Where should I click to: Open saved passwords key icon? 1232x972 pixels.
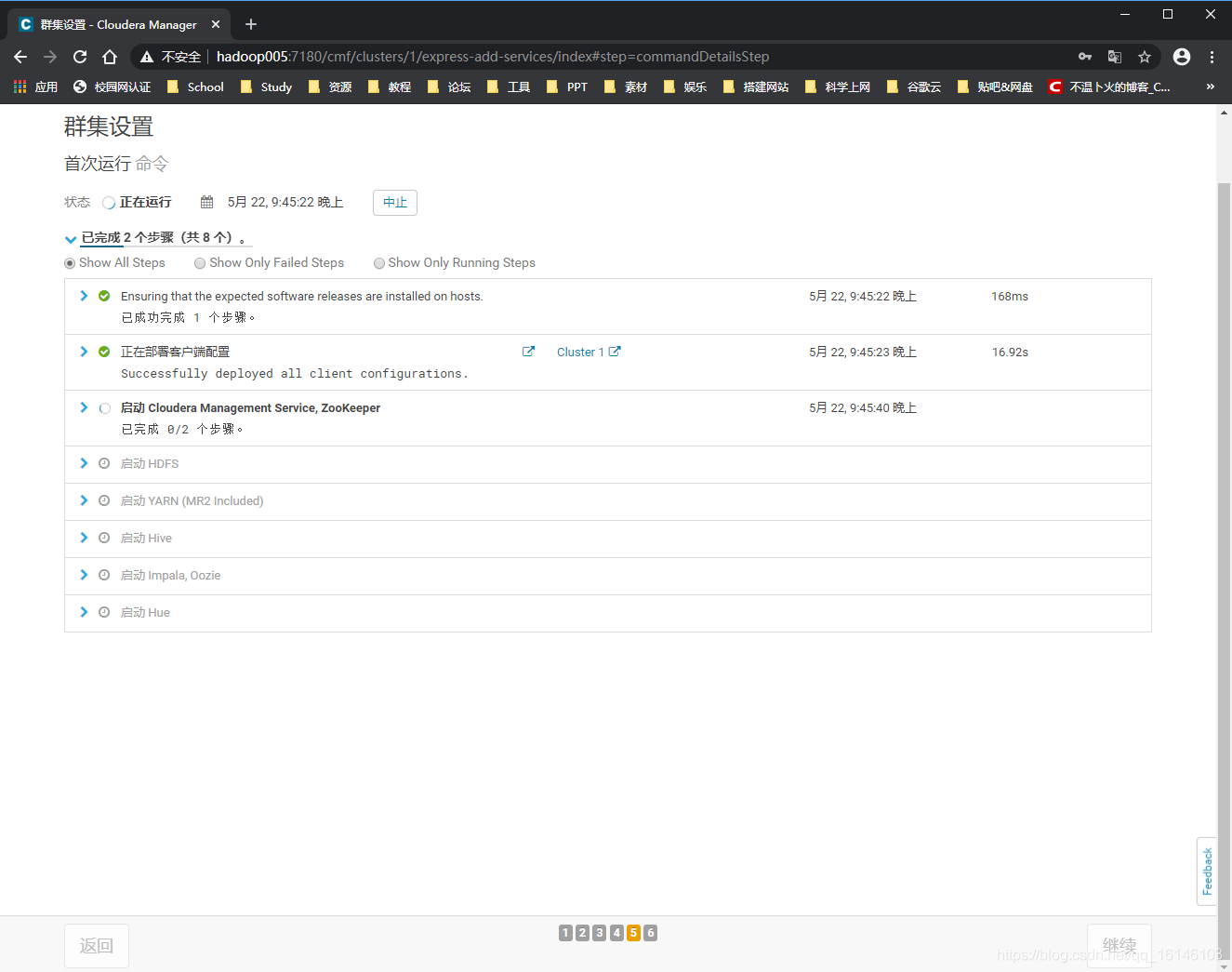click(x=1085, y=57)
